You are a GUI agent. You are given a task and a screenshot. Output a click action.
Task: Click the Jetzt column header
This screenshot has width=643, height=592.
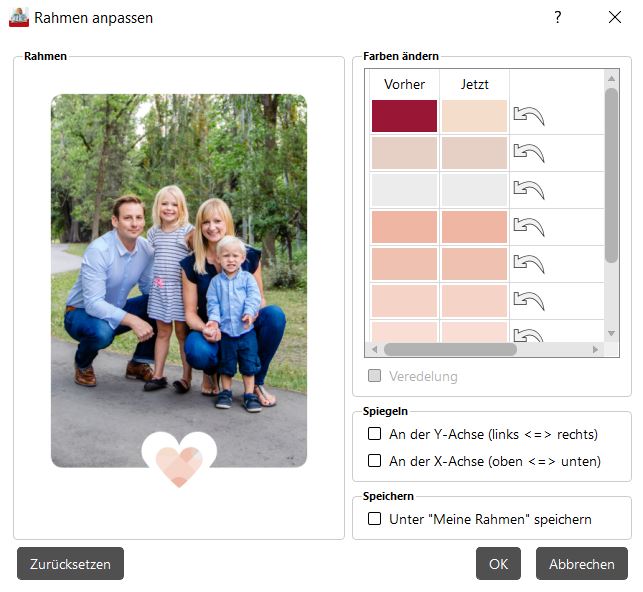474,84
